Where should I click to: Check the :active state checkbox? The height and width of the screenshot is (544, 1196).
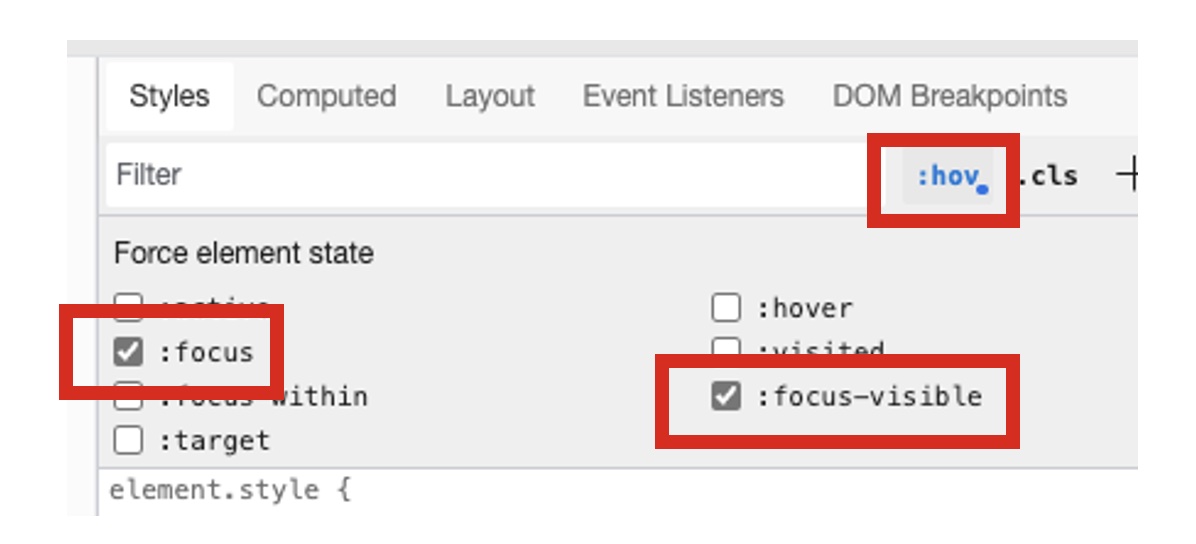click(128, 305)
